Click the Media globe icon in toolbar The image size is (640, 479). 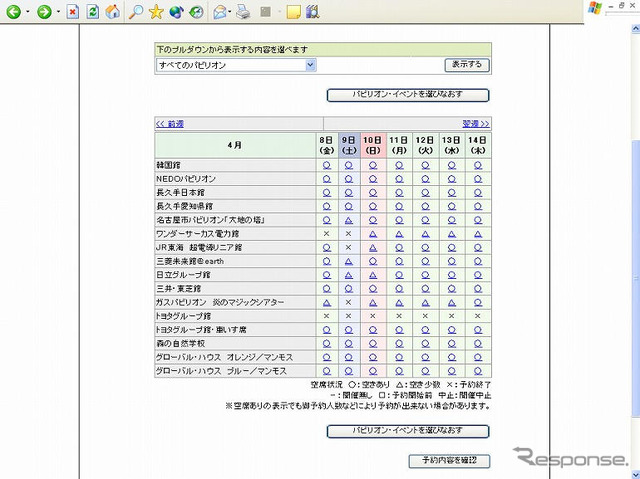(176, 12)
